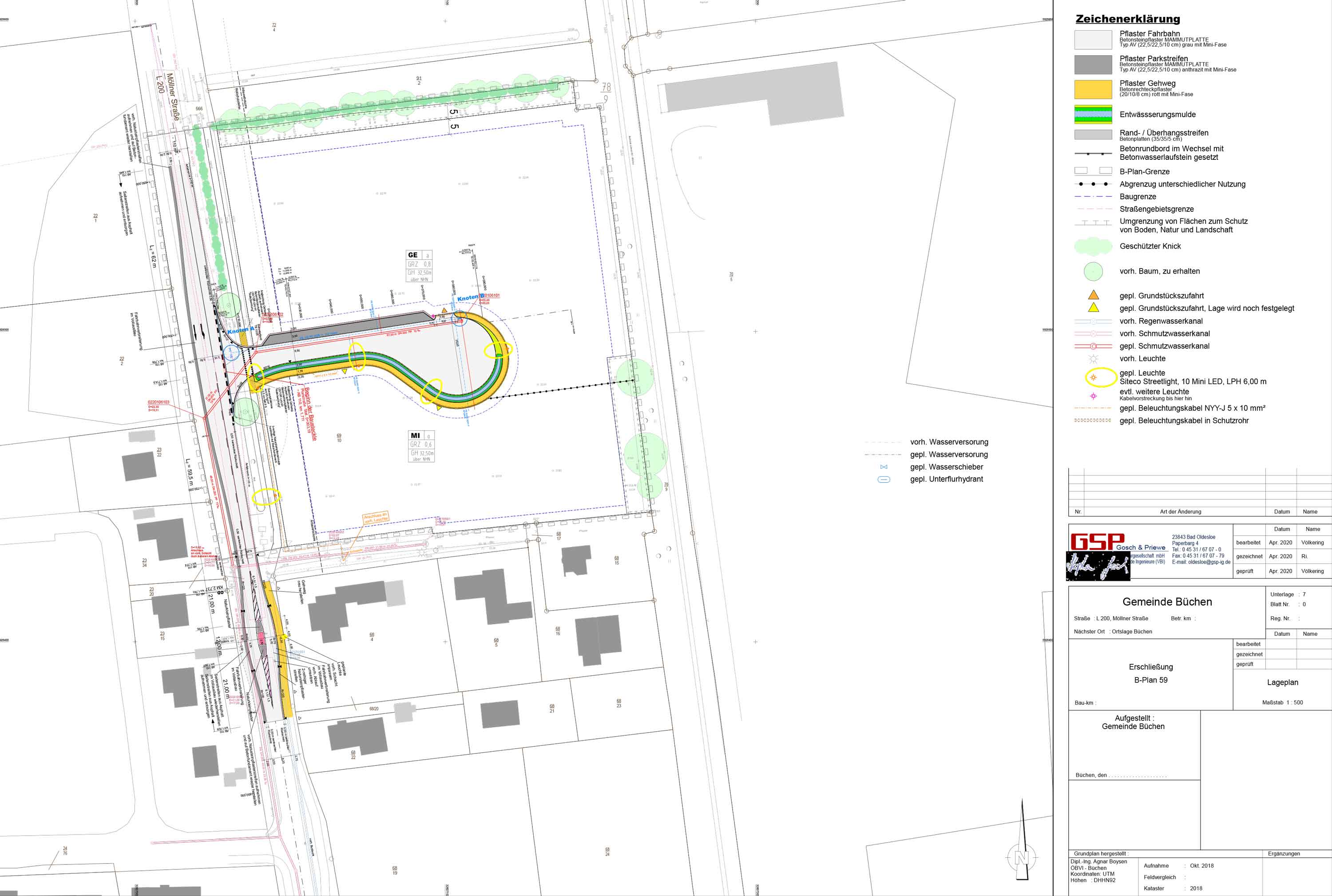
Task: Click the 'Büchen, den' date line
Action: 1121,775
